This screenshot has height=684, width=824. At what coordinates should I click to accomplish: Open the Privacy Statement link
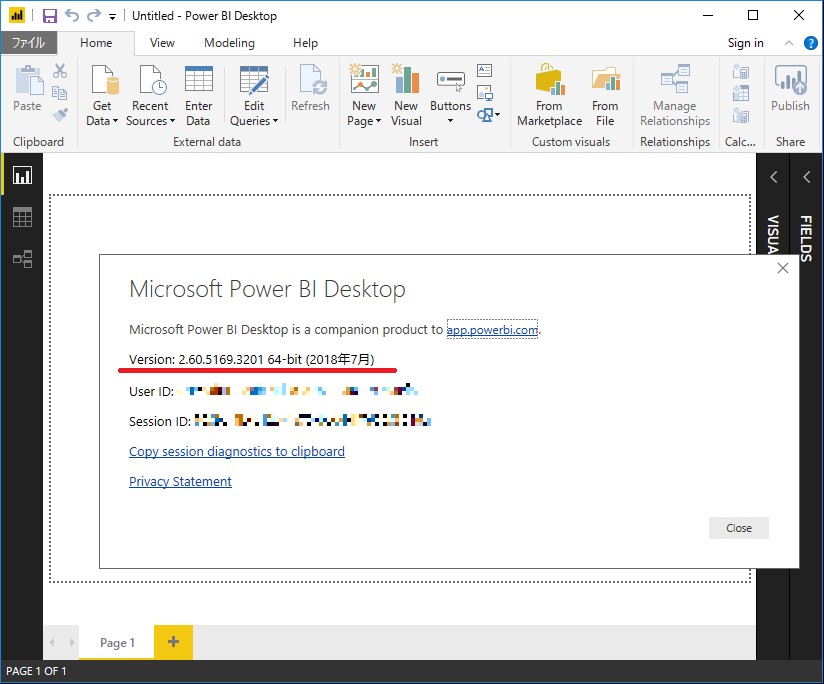(180, 482)
